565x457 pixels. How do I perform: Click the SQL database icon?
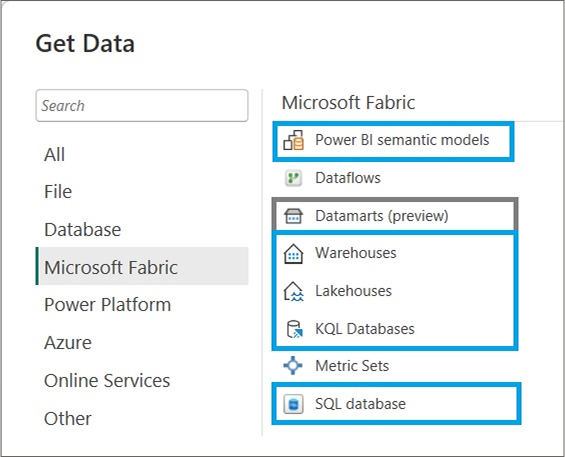coord(293,404)
